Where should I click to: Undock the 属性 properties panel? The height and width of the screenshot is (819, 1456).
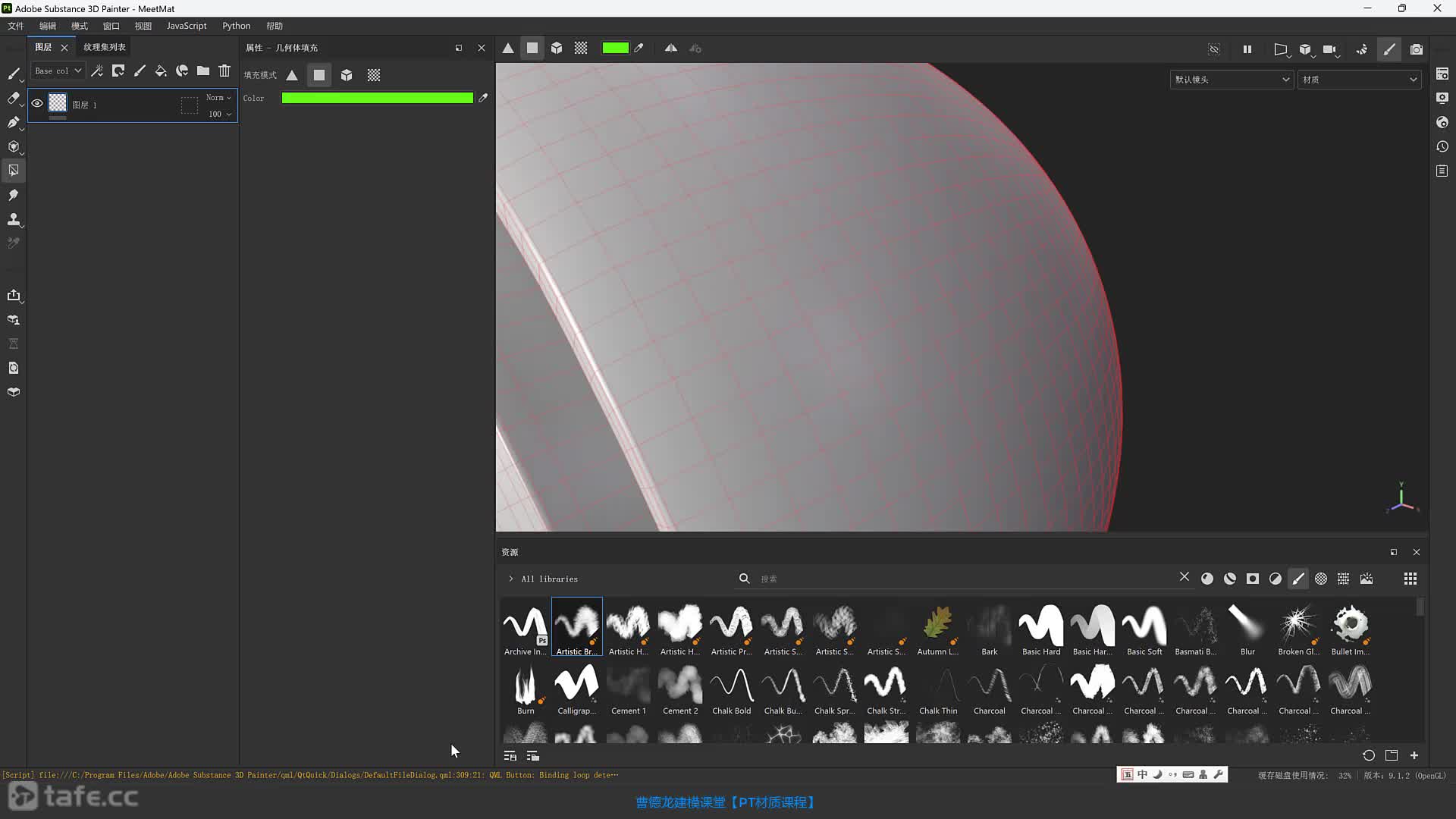point(459,48)
